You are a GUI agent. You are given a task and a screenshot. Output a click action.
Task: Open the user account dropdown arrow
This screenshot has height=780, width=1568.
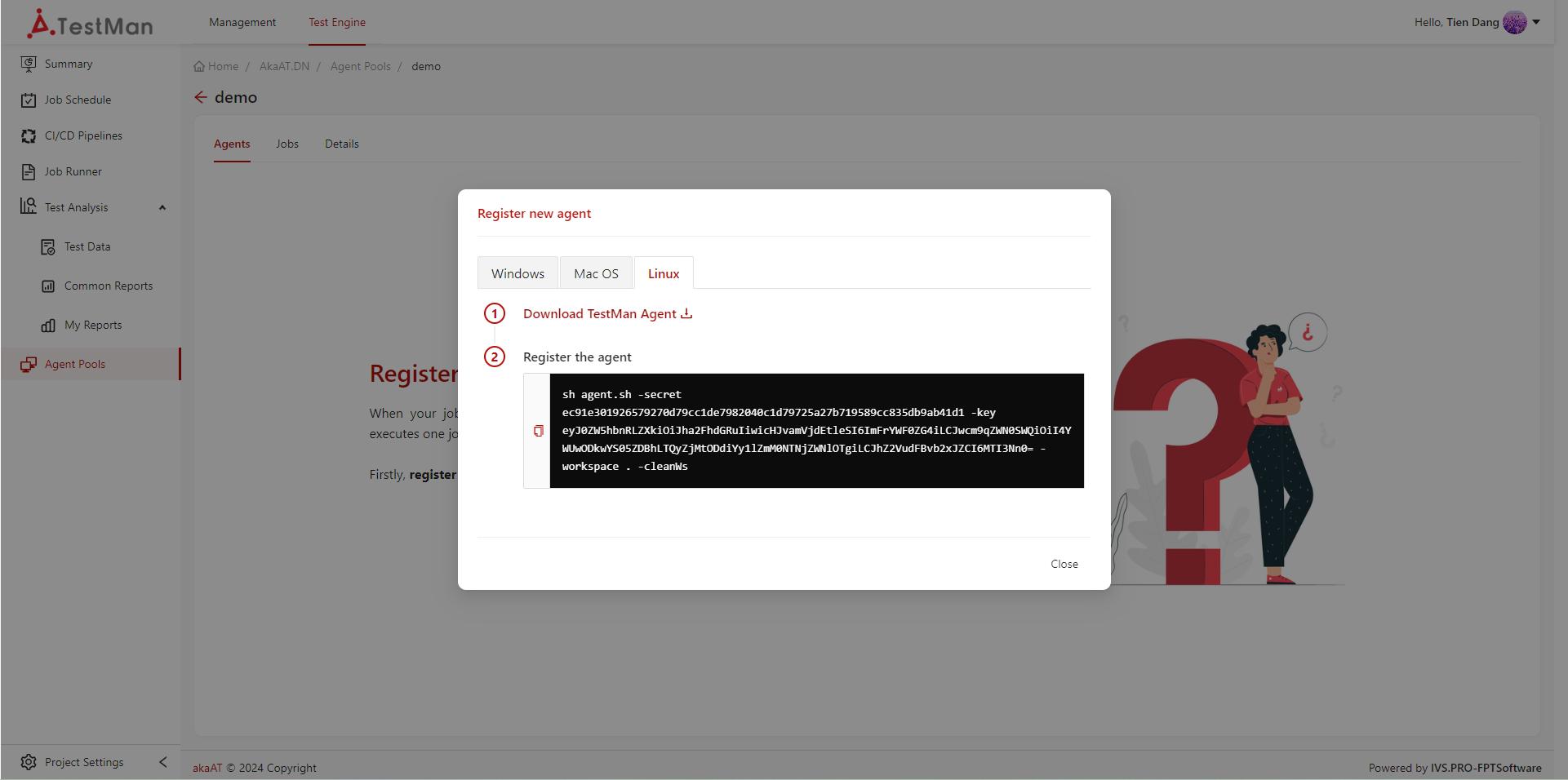tap(1536, 22)
